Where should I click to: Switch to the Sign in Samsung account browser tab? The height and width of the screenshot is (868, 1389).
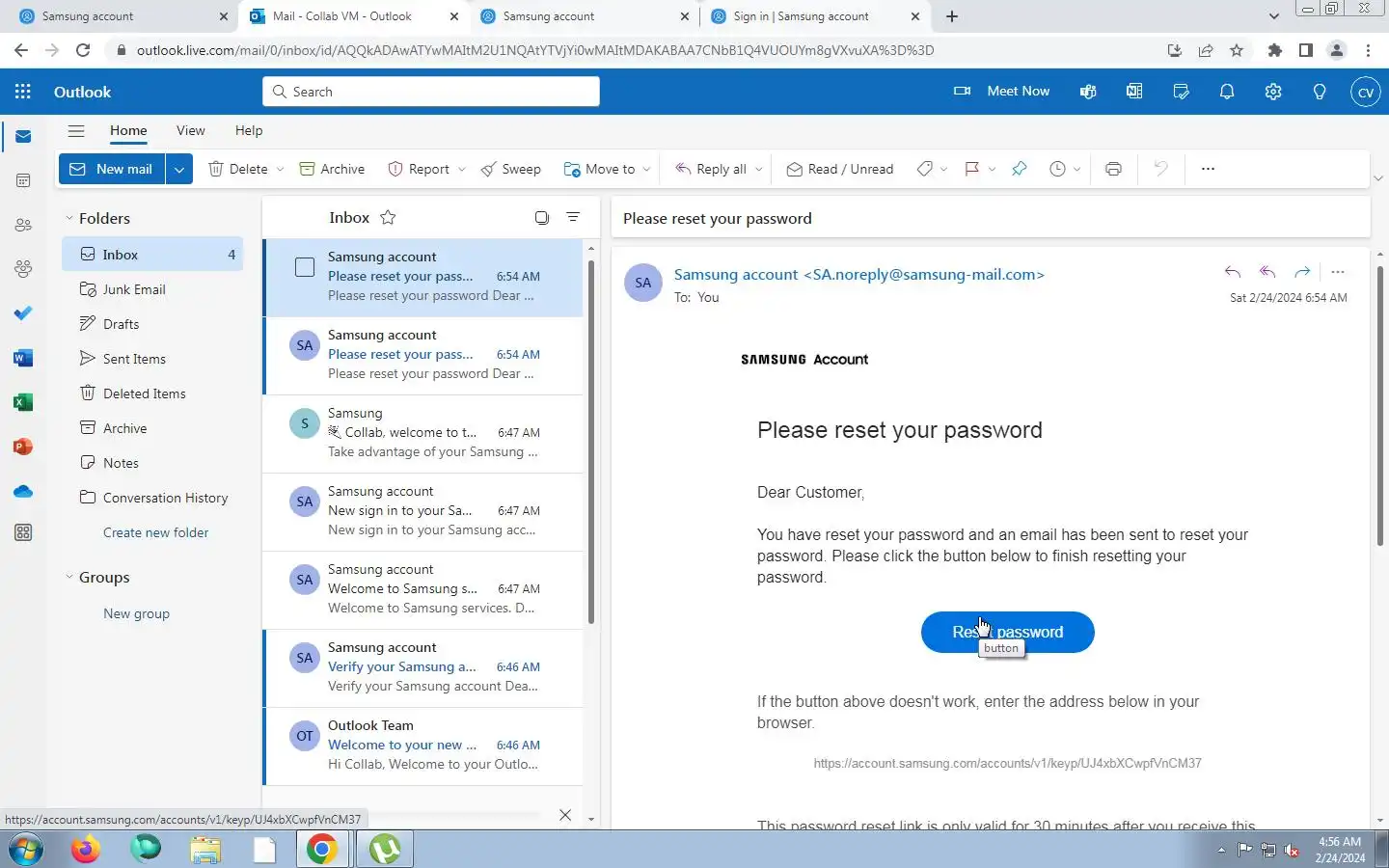815,16
